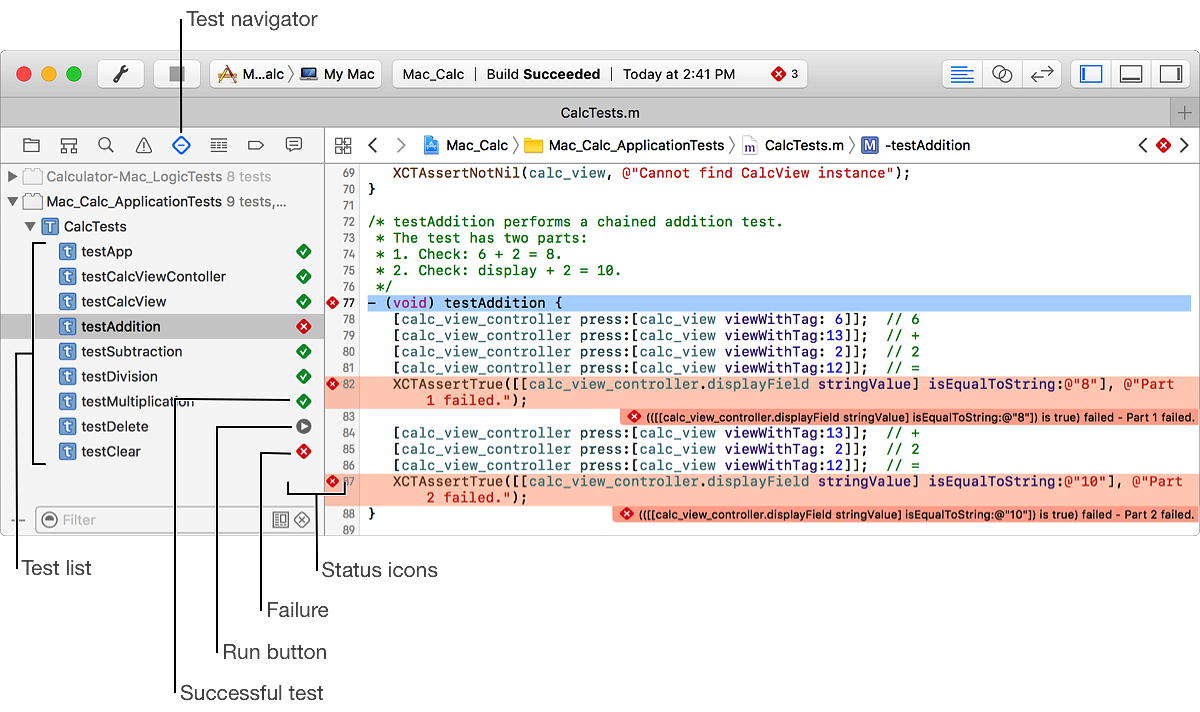Viewport: 1200px width, 712px height.
Task: Choose the My Mac run destination
Action: point(337,74)
